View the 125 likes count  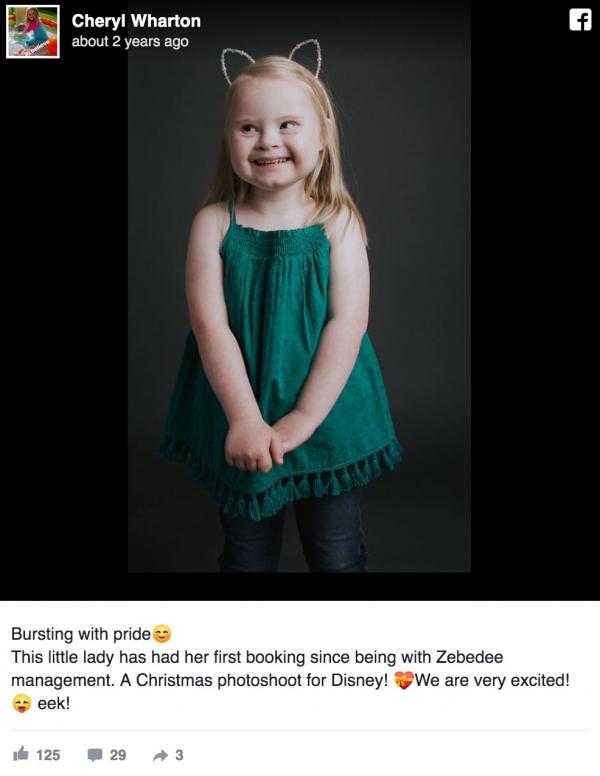point(48,755)
